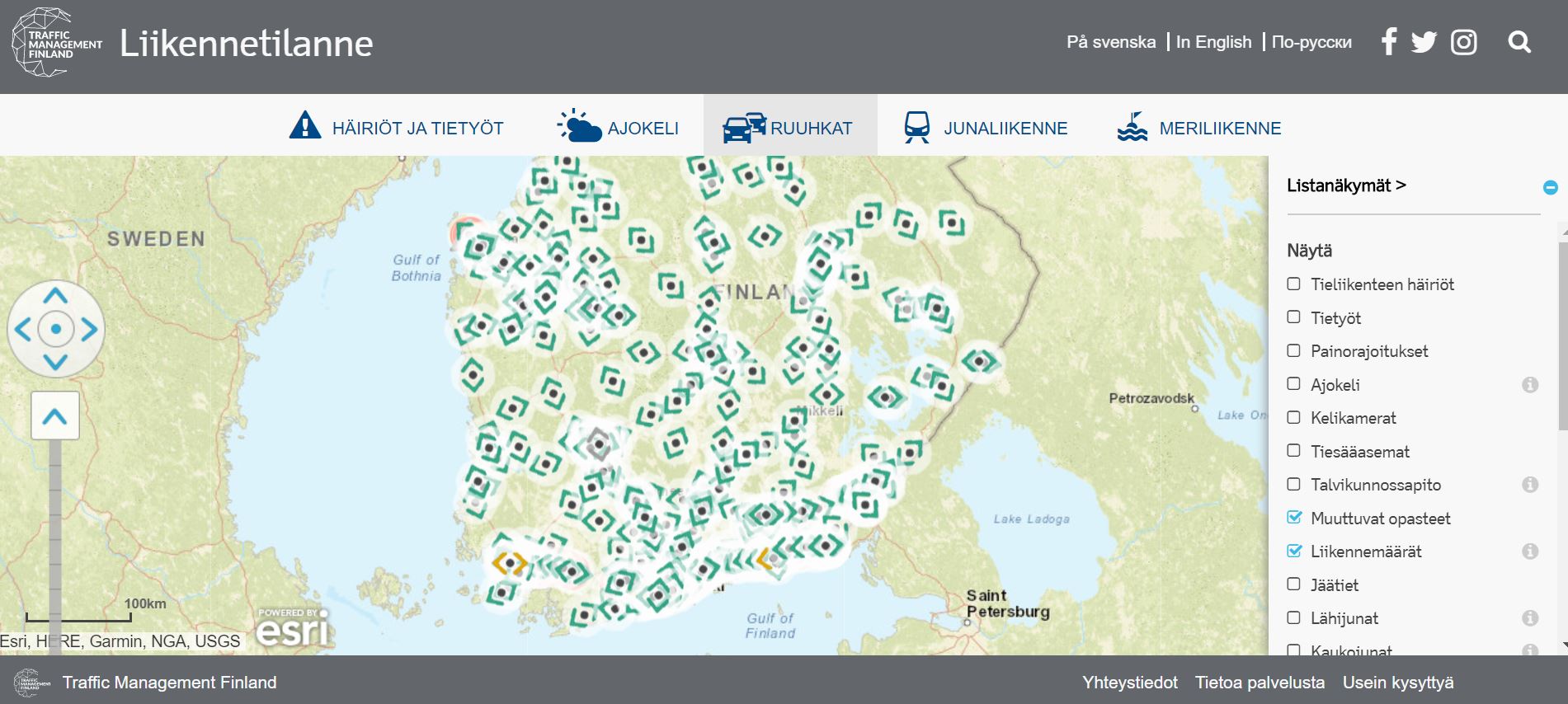1568x704 pixels.
Task: Enable the Tietyöt checkbox
Action: pos(1294,317)
